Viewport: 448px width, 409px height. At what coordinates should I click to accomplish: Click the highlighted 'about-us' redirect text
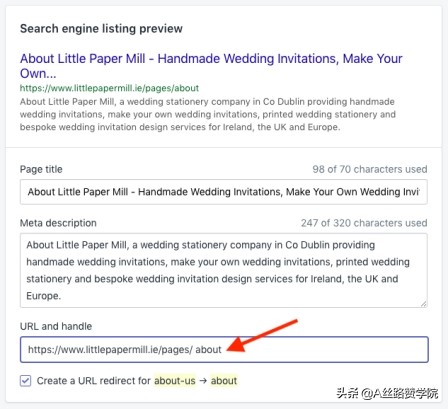pos(175,380)
